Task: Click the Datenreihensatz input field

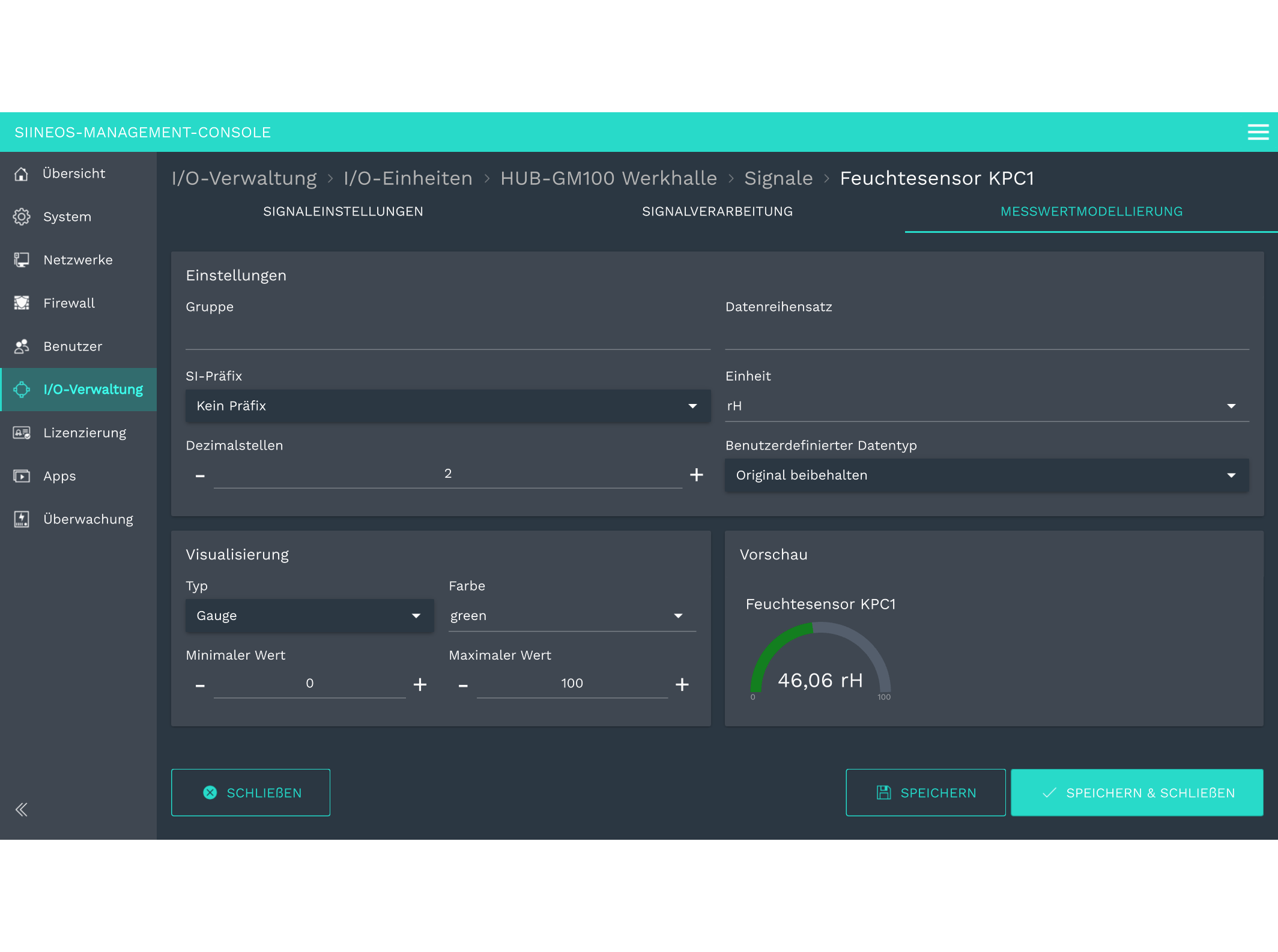Action: click(987, 335)
